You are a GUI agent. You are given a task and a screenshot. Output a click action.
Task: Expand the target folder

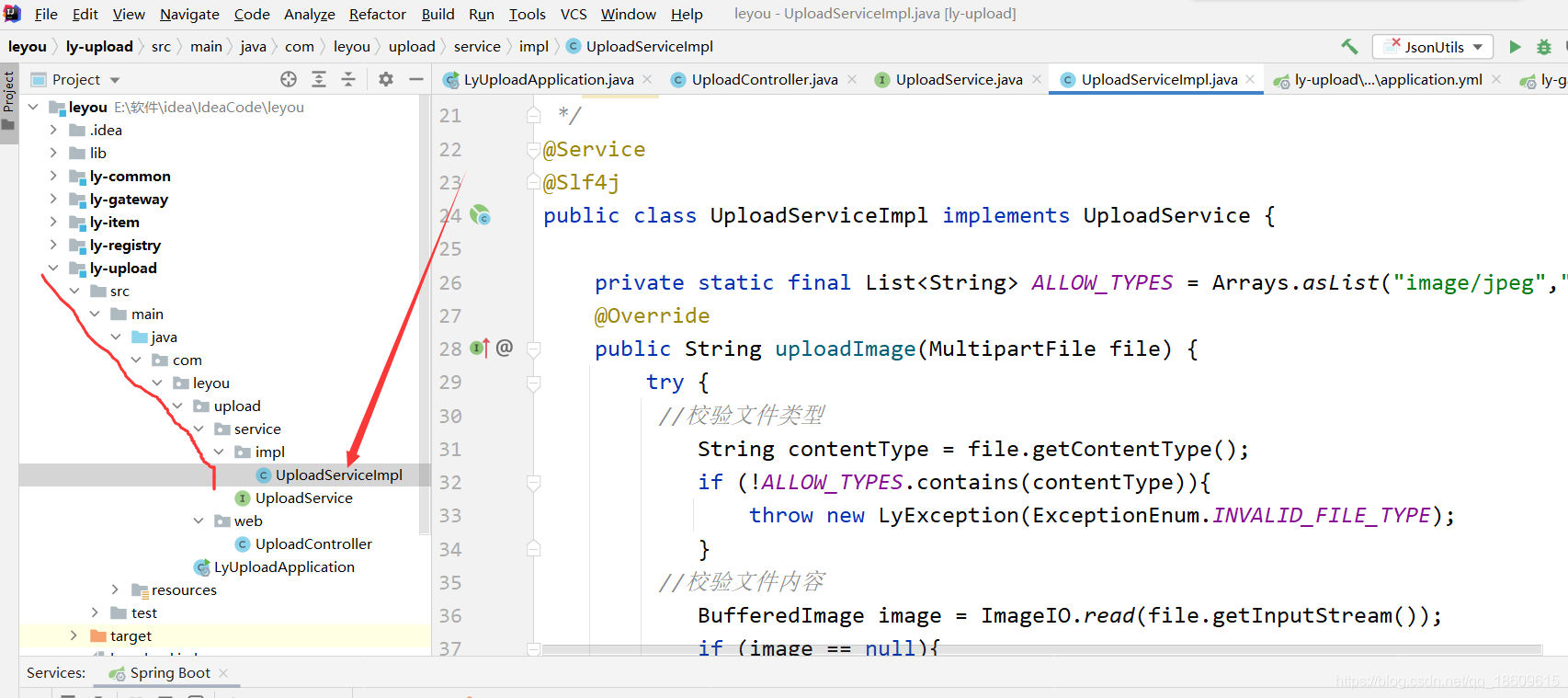(74, 635)
